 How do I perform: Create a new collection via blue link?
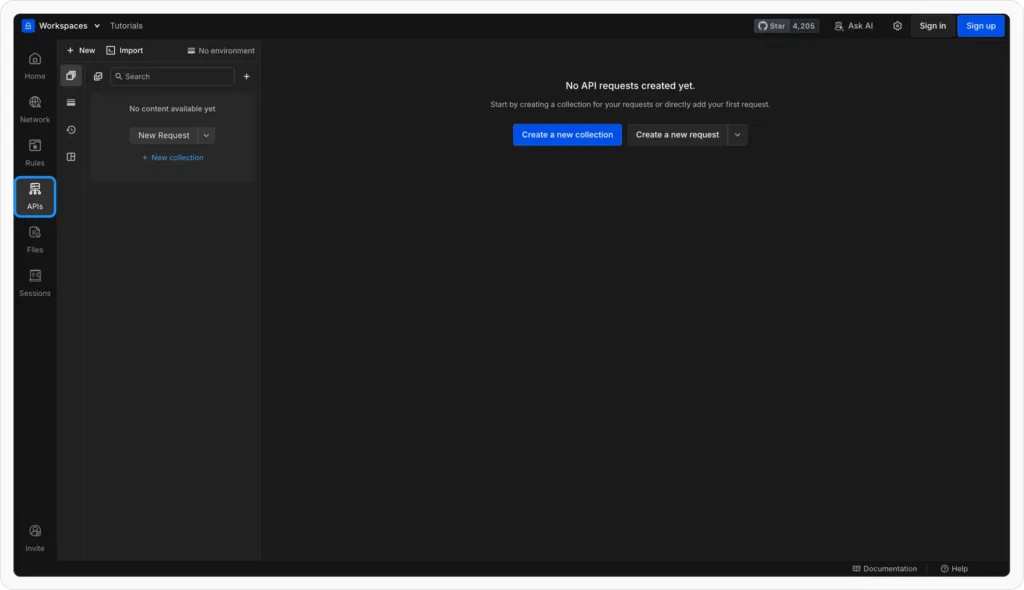[x=172, y=157]
